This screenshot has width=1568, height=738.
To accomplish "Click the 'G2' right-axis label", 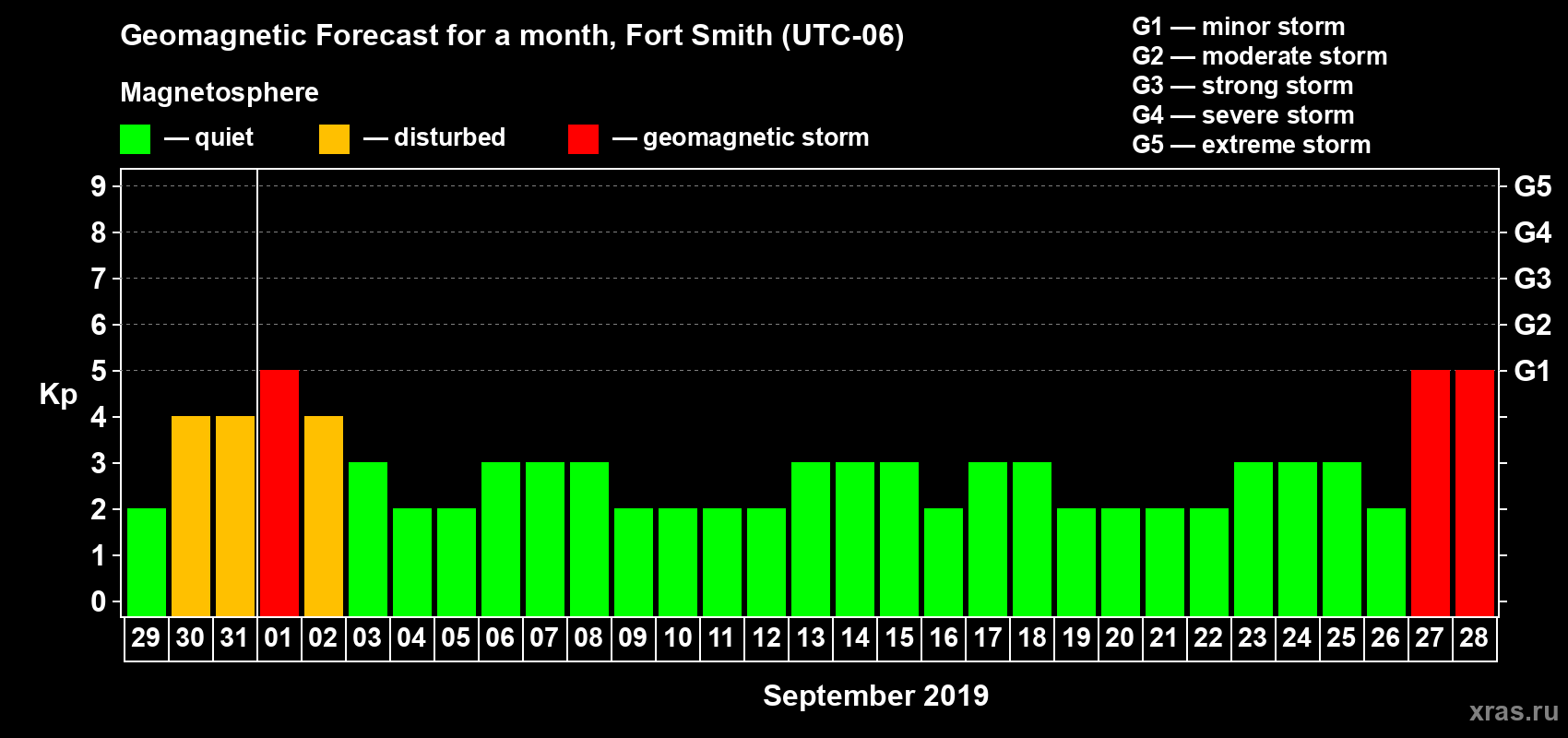I will coord(1533,325).
